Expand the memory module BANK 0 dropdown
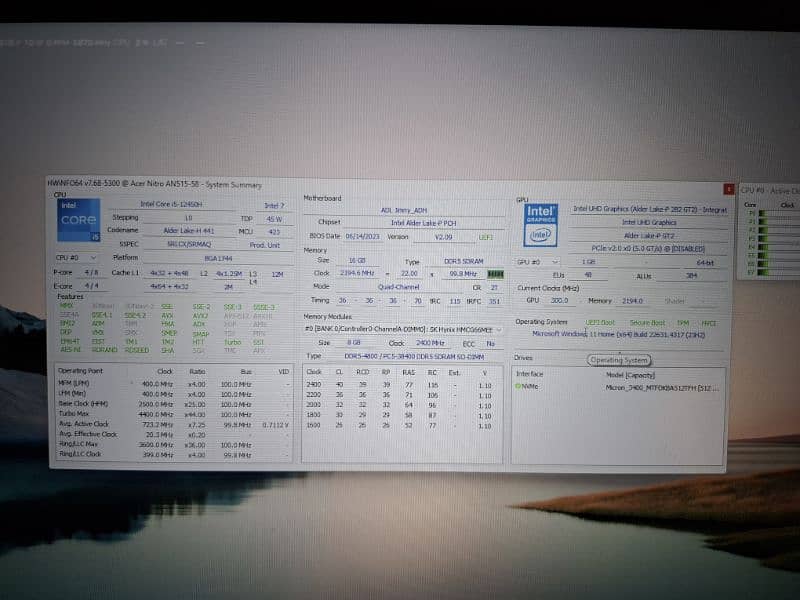Screen dimensions: 800x600 (x=400, y=327)
